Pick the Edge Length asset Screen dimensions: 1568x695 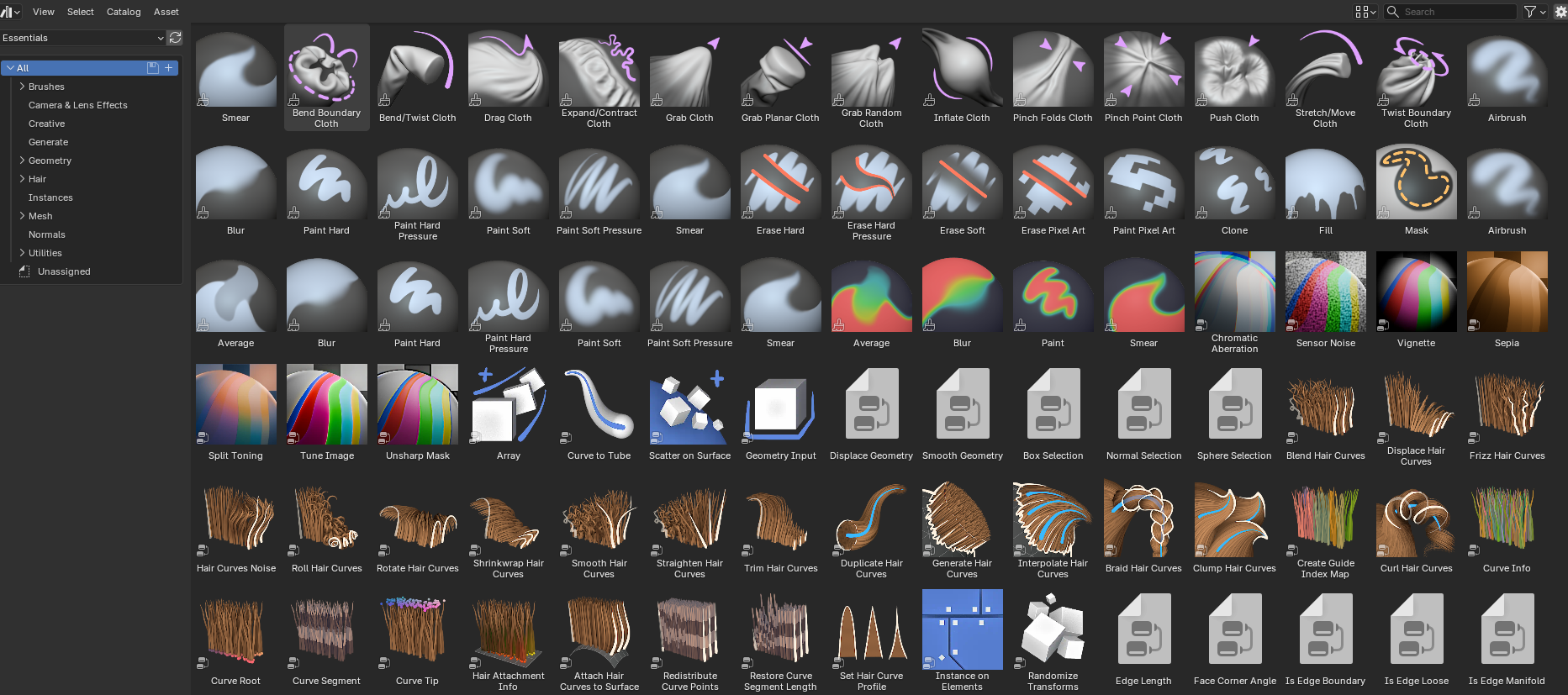pyautogui.click(x=1144, y=640)
